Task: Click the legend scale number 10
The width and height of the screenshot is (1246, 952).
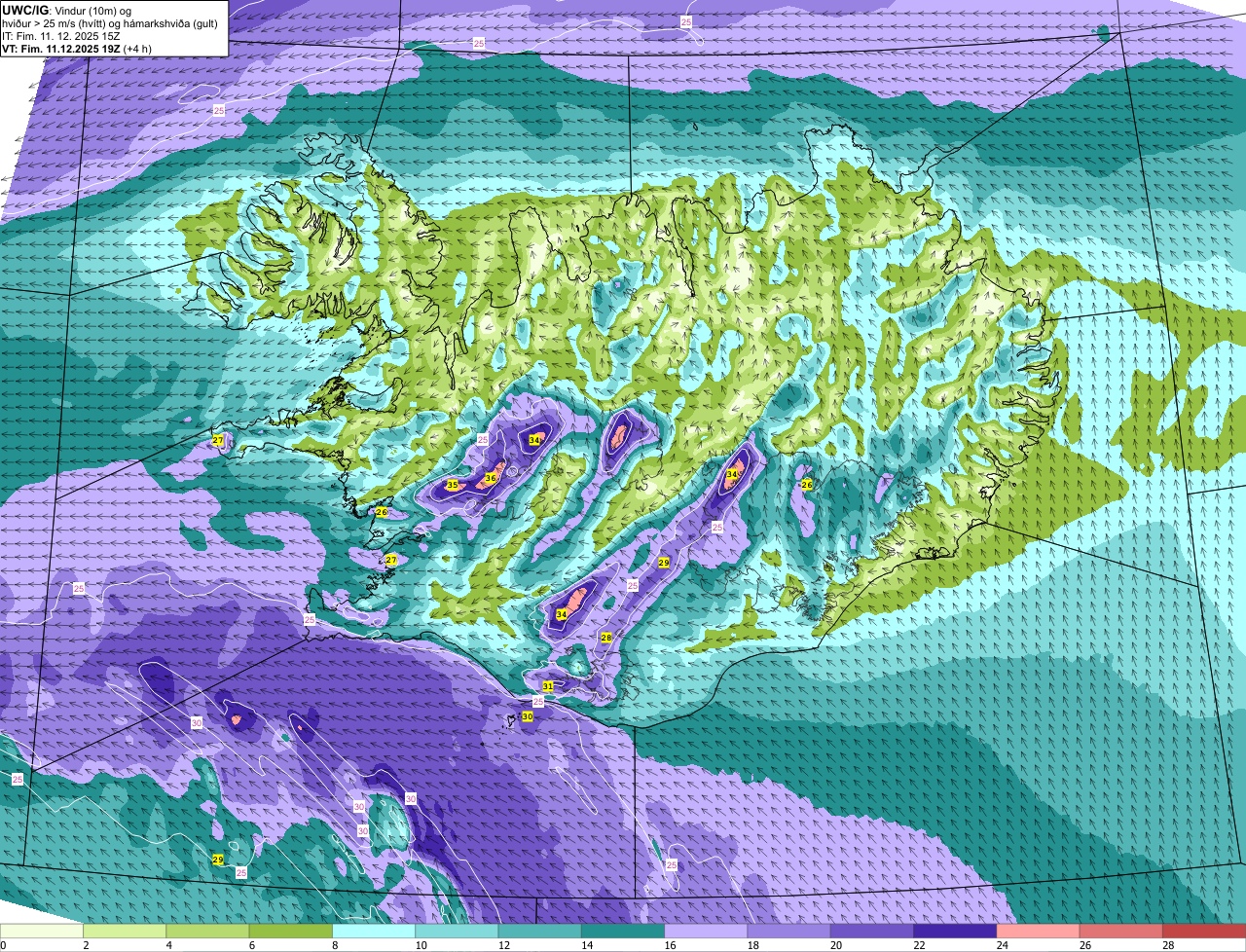Action: (421, 945)
